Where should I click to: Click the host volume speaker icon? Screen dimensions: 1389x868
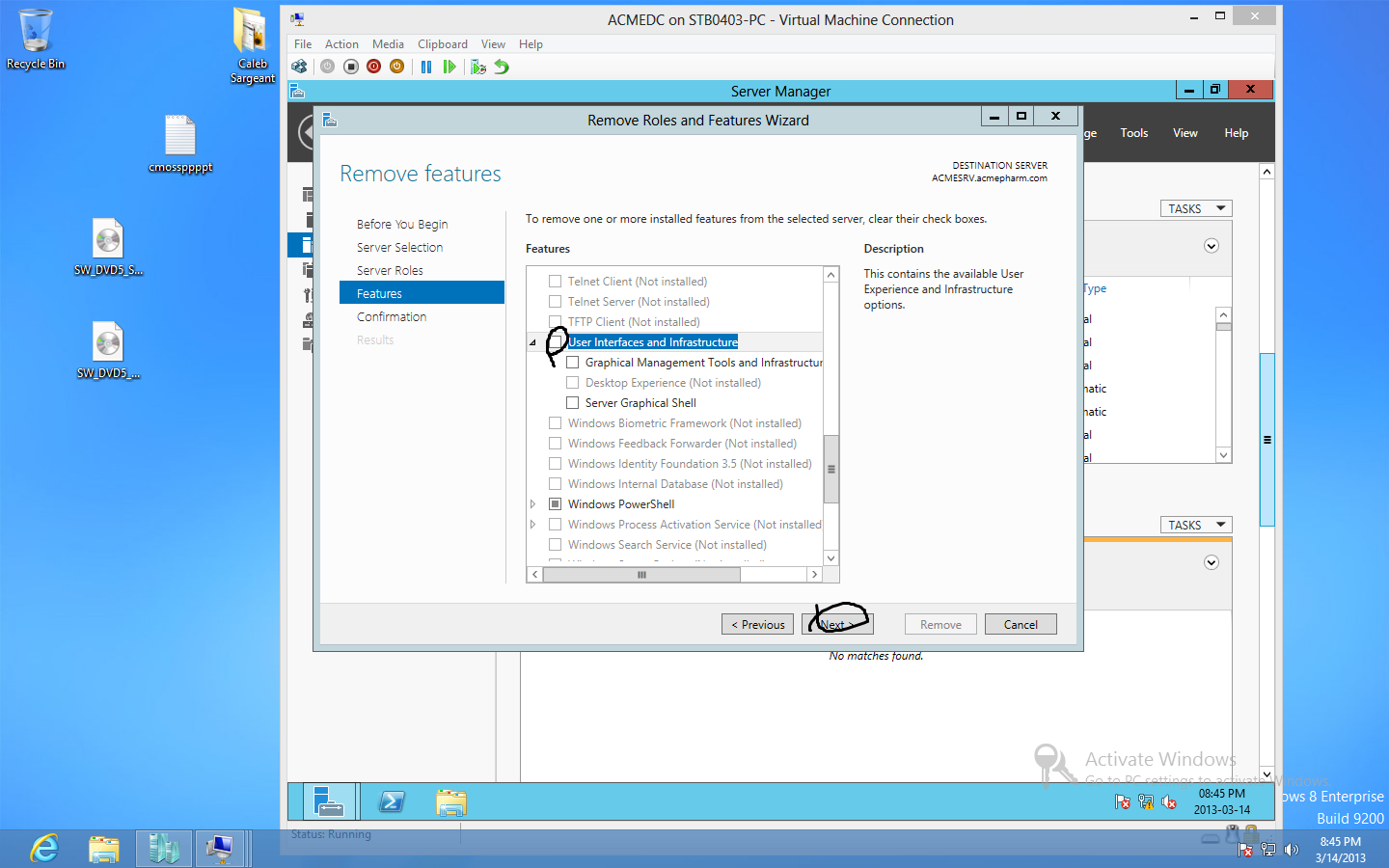tap(1291, 850)
